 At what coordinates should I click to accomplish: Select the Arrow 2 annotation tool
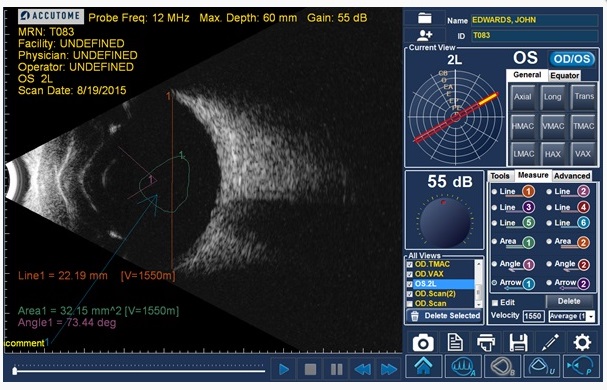coord(568,283)
